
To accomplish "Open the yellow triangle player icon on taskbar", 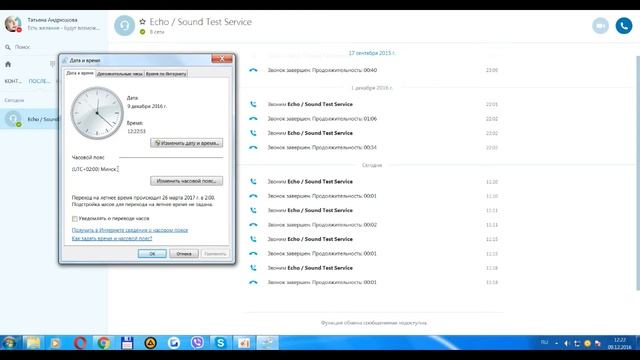I will (151, 343).
